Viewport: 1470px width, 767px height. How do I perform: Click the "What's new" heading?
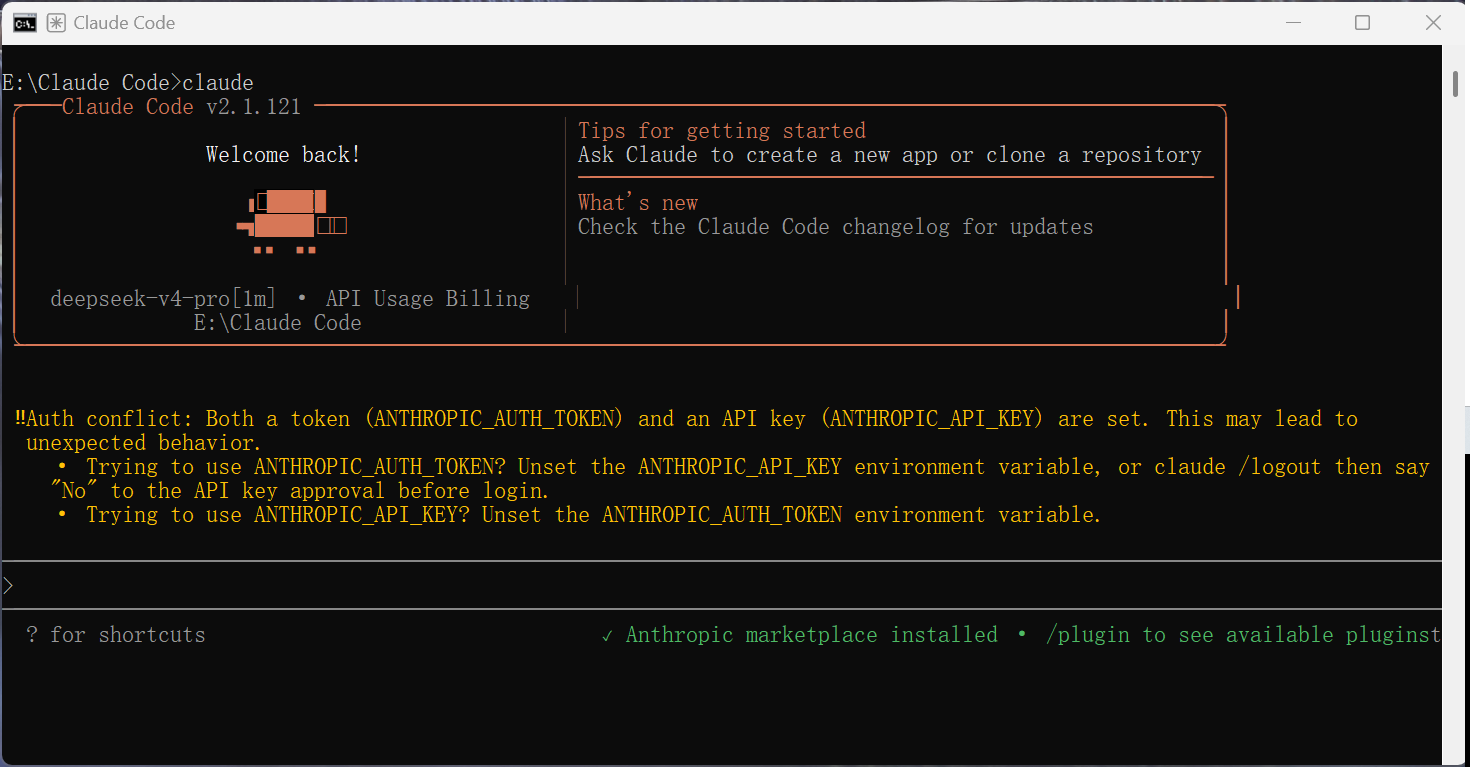pos(638,203)
